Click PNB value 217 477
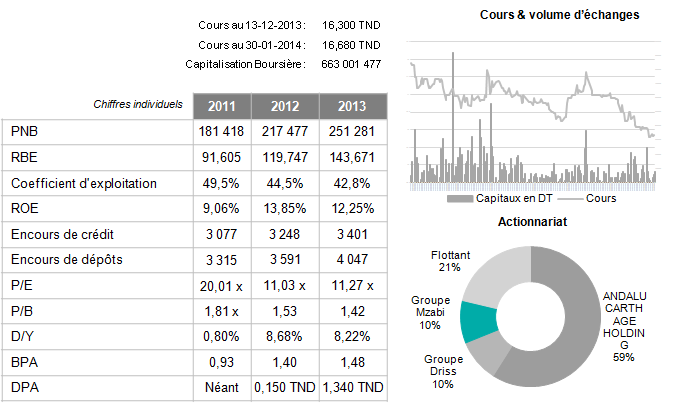The width and height of the screenshot is (680, 405). tap(285, 131)
